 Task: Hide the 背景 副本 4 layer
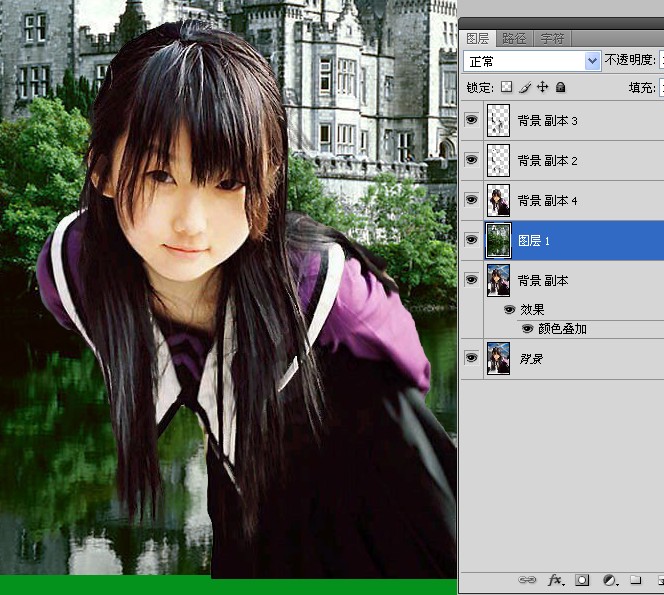coord(472,199)
